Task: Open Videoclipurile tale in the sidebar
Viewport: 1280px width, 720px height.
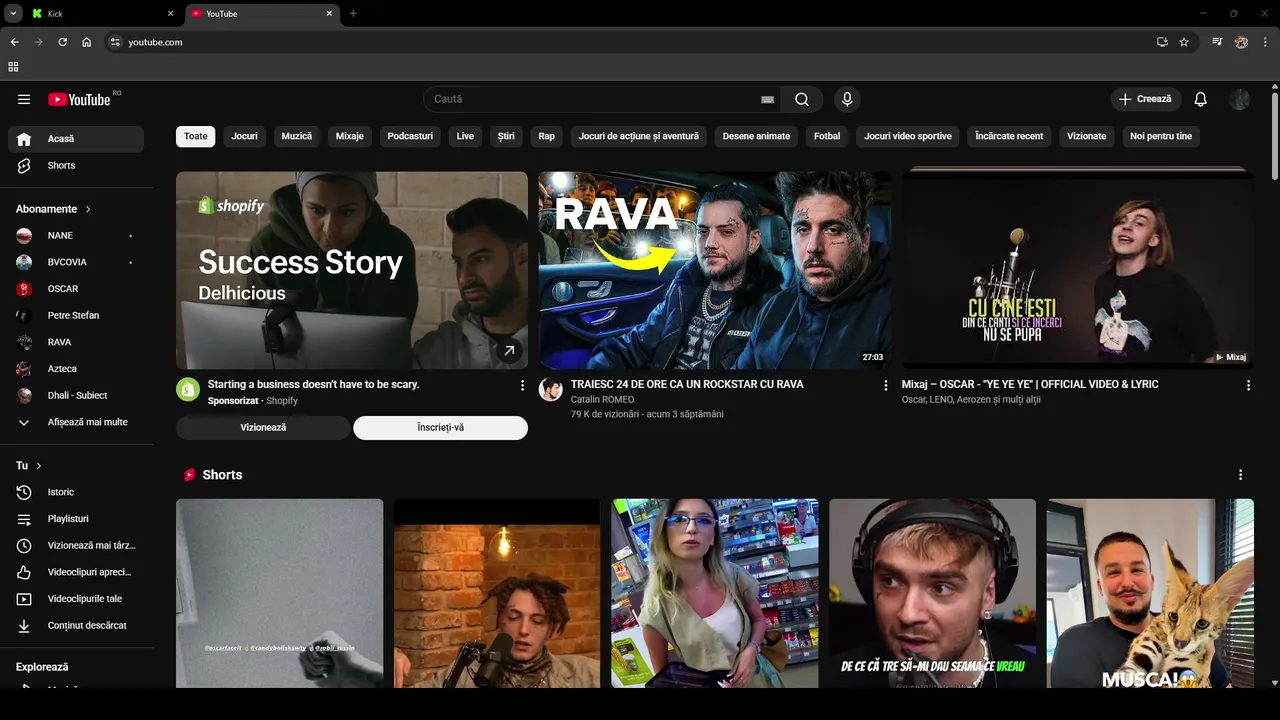Action: tap(76, 599)
